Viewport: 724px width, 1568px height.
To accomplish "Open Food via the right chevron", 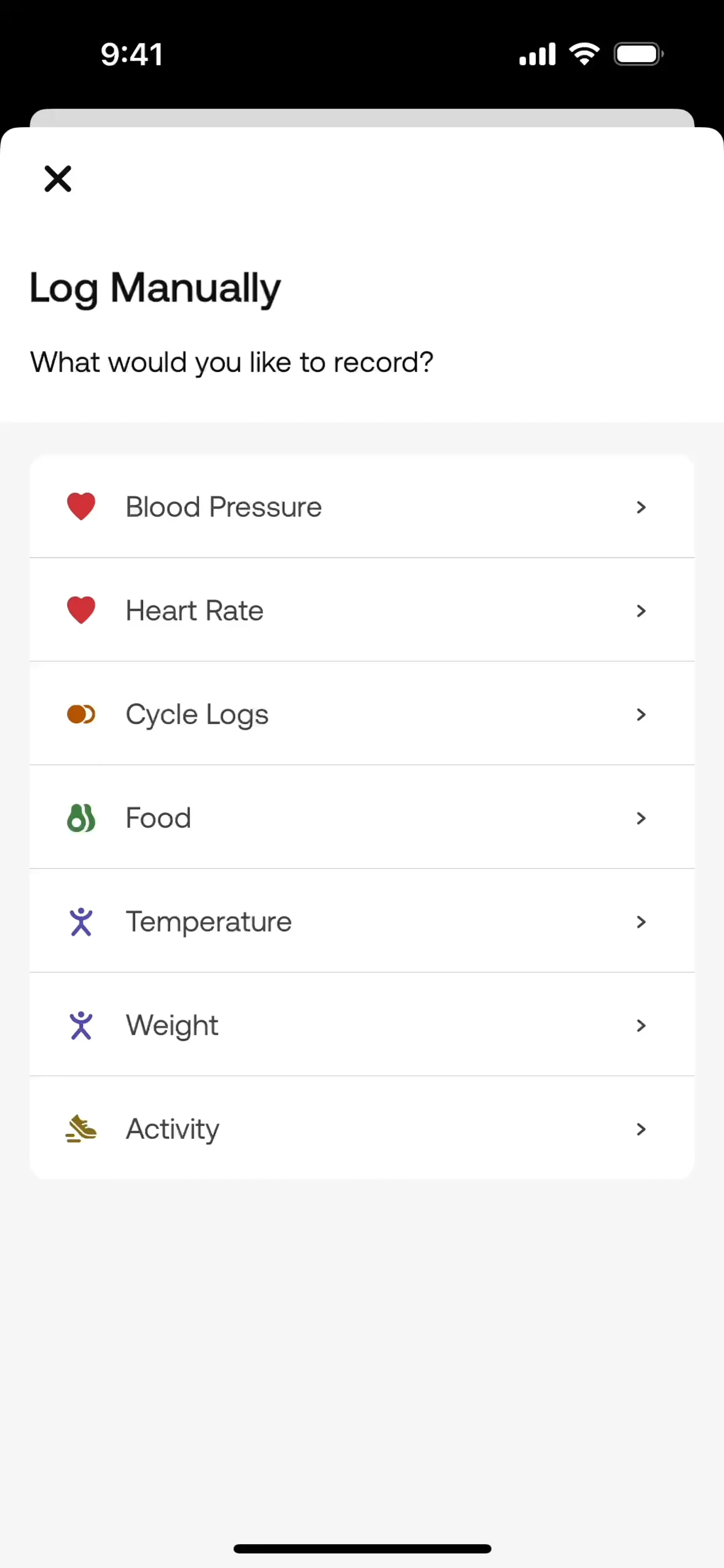I will pos(641,818).
